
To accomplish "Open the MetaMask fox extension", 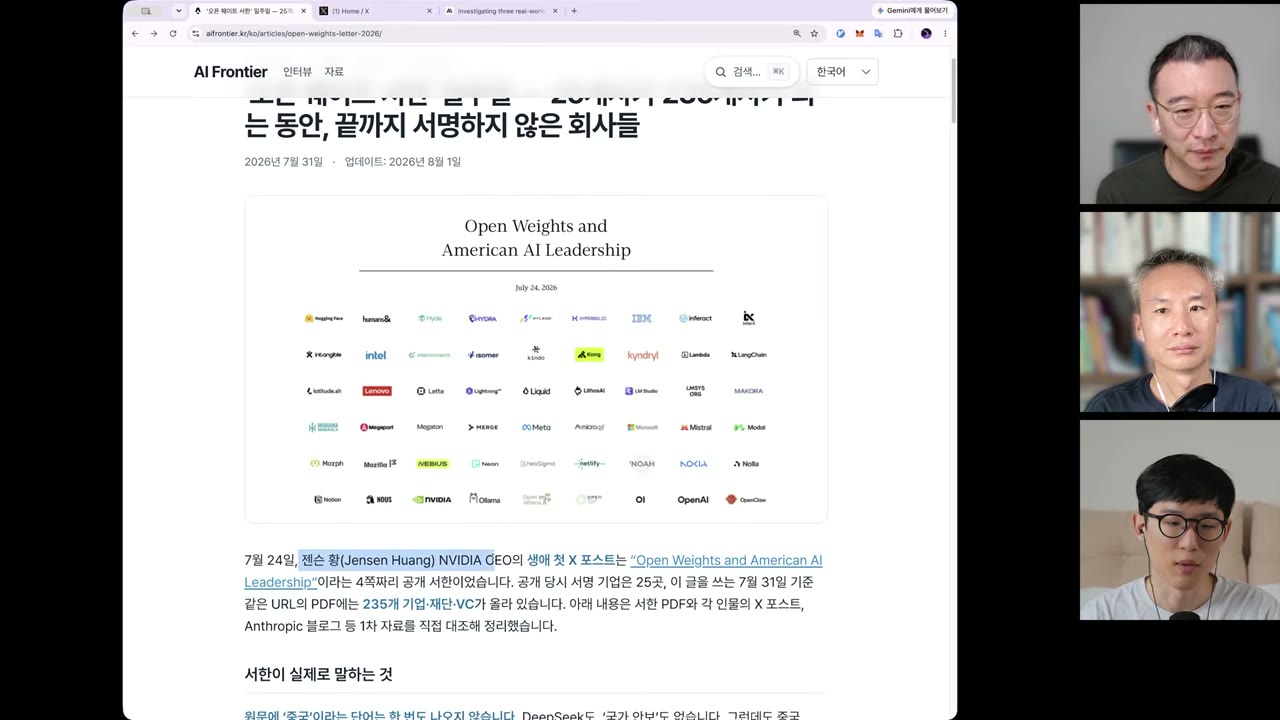I will tap(859, 33).
